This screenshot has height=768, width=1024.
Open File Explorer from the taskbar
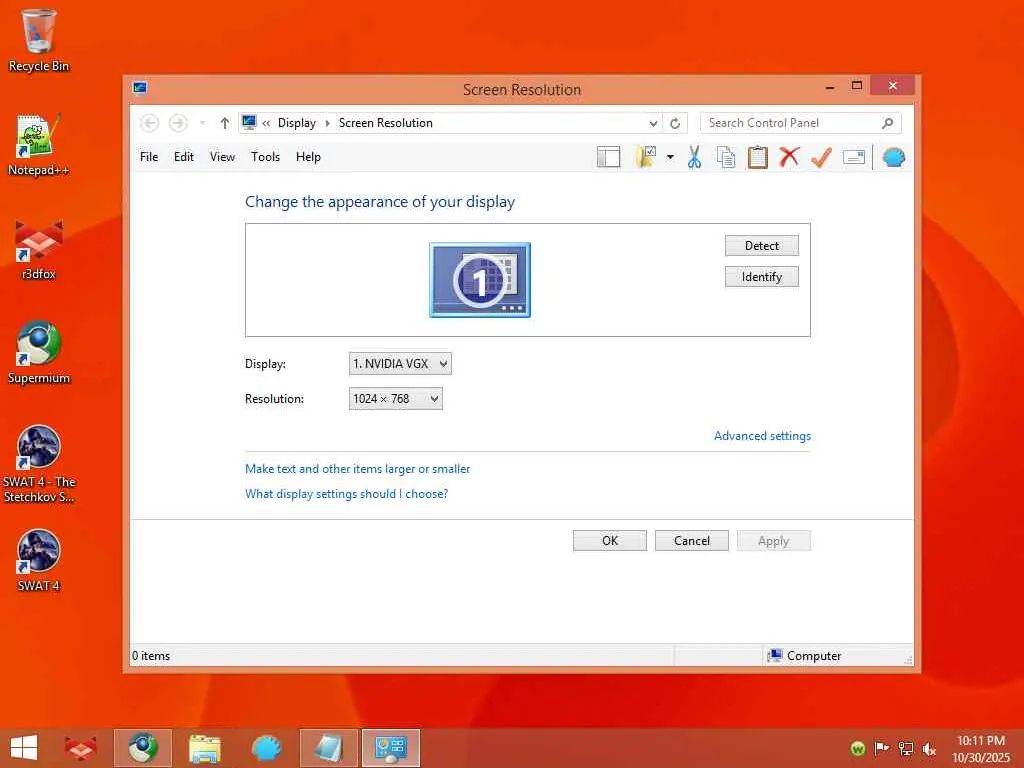[x=204, y=748]
